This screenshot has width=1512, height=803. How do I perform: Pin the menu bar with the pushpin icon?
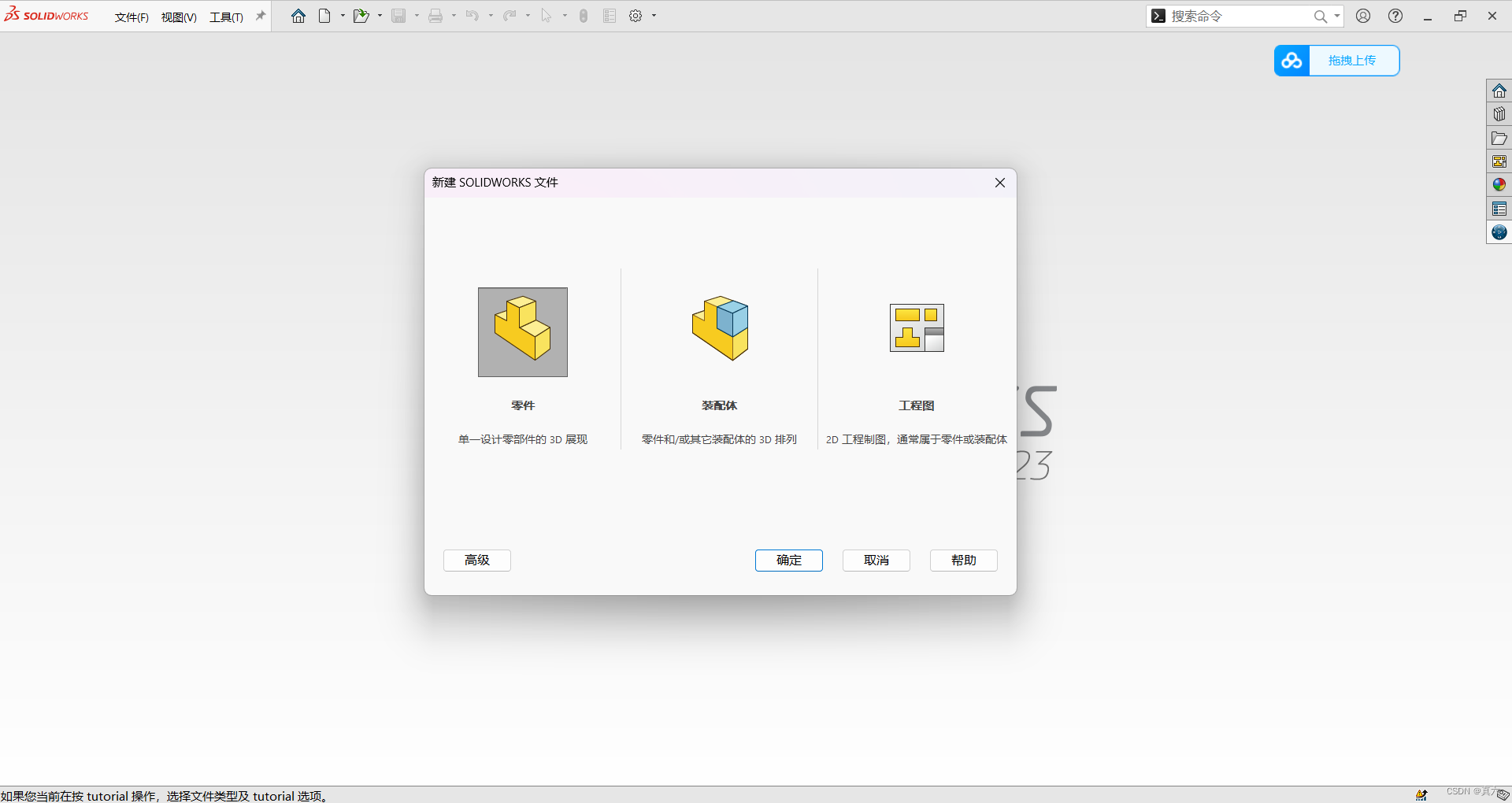261,16
